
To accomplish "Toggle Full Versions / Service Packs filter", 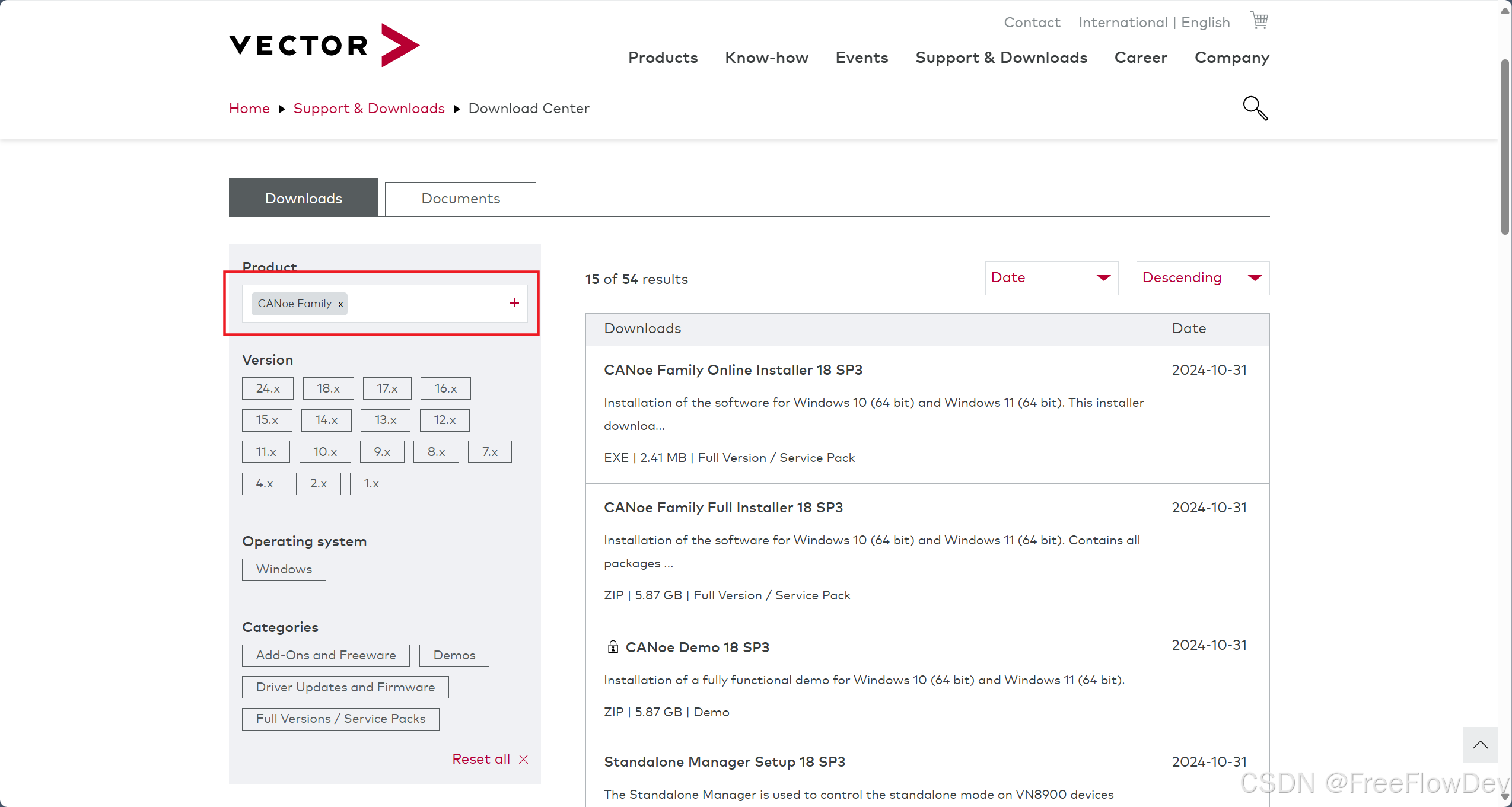I will click(x=340, y=719).
